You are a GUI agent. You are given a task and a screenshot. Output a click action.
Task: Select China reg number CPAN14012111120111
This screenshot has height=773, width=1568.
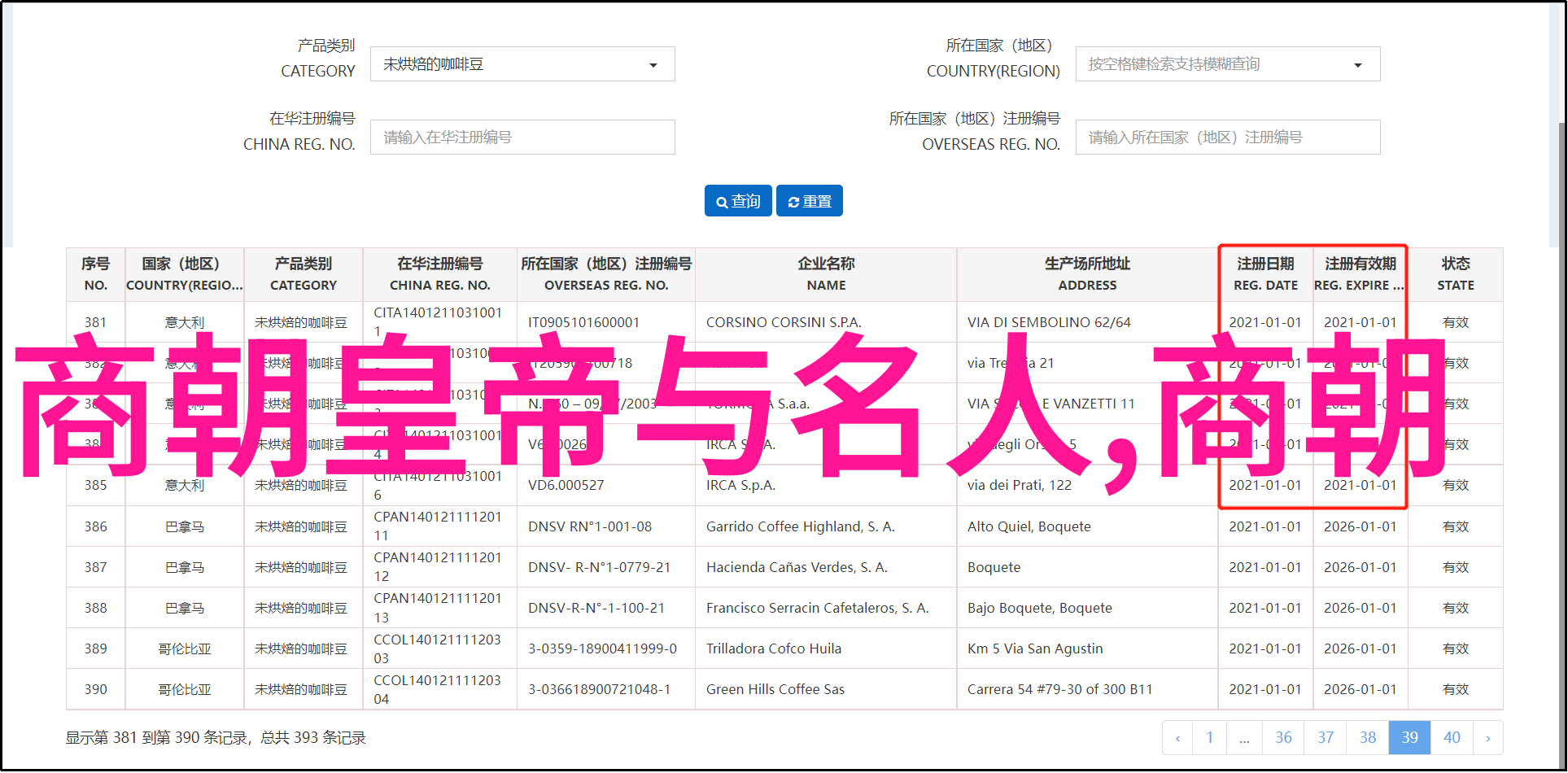coord(438,526)
